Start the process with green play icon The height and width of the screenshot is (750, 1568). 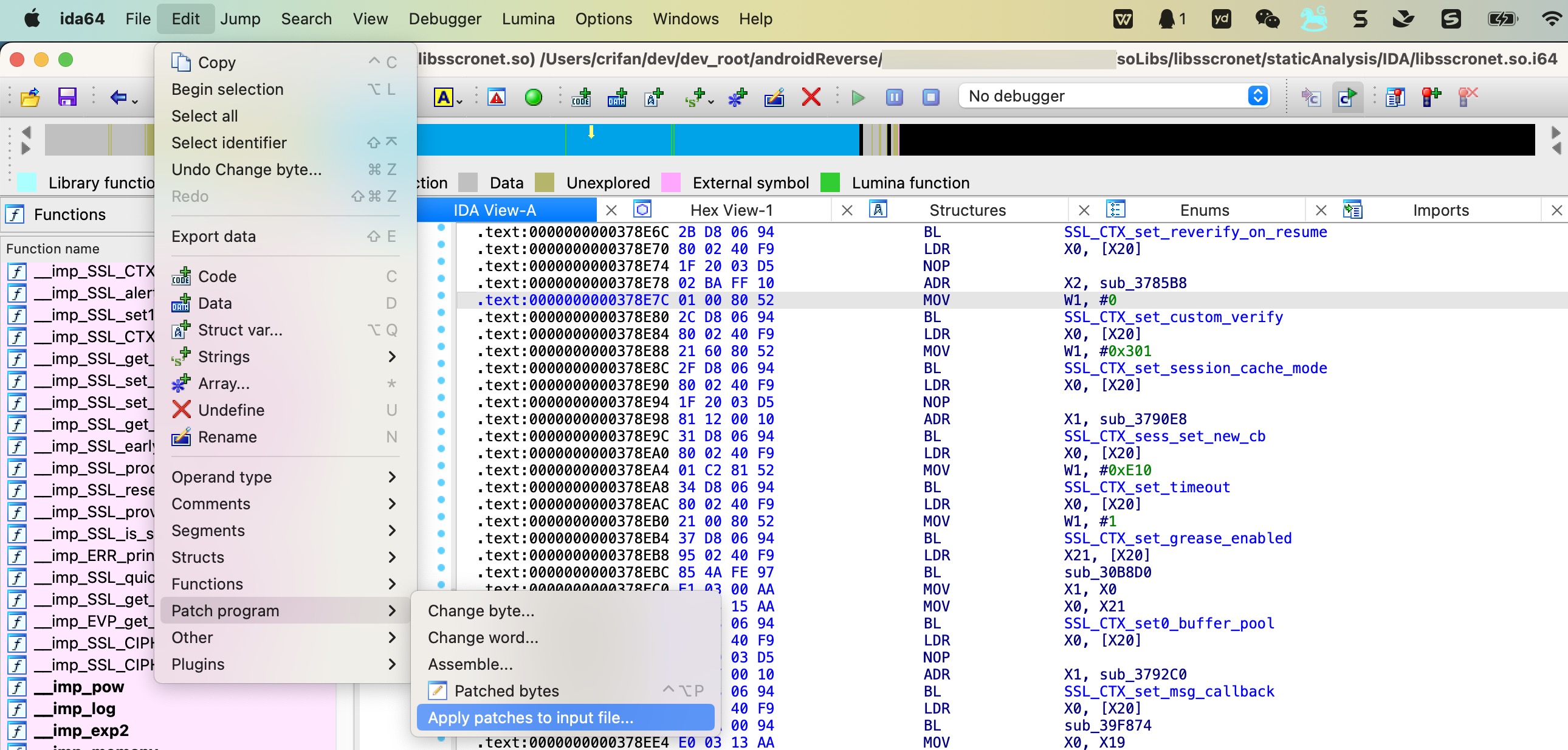(858, 97)
